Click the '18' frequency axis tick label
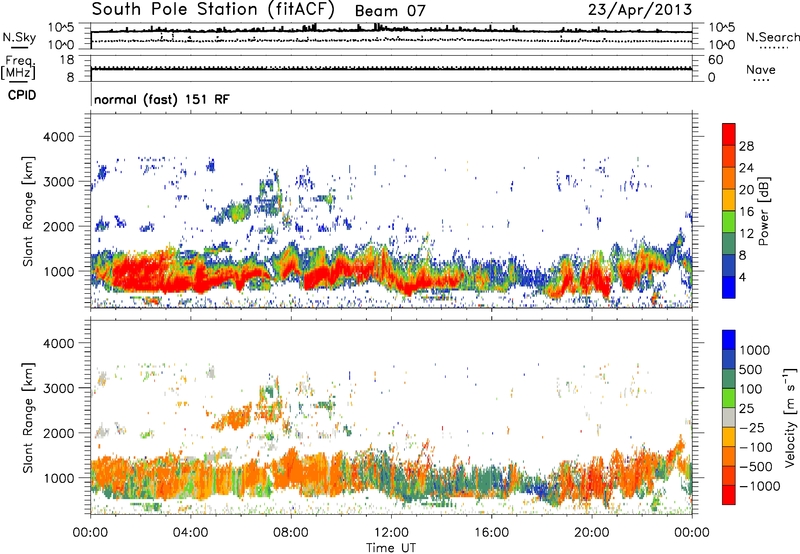This screenshot has width=800, height=554. (x=67, y=60)
